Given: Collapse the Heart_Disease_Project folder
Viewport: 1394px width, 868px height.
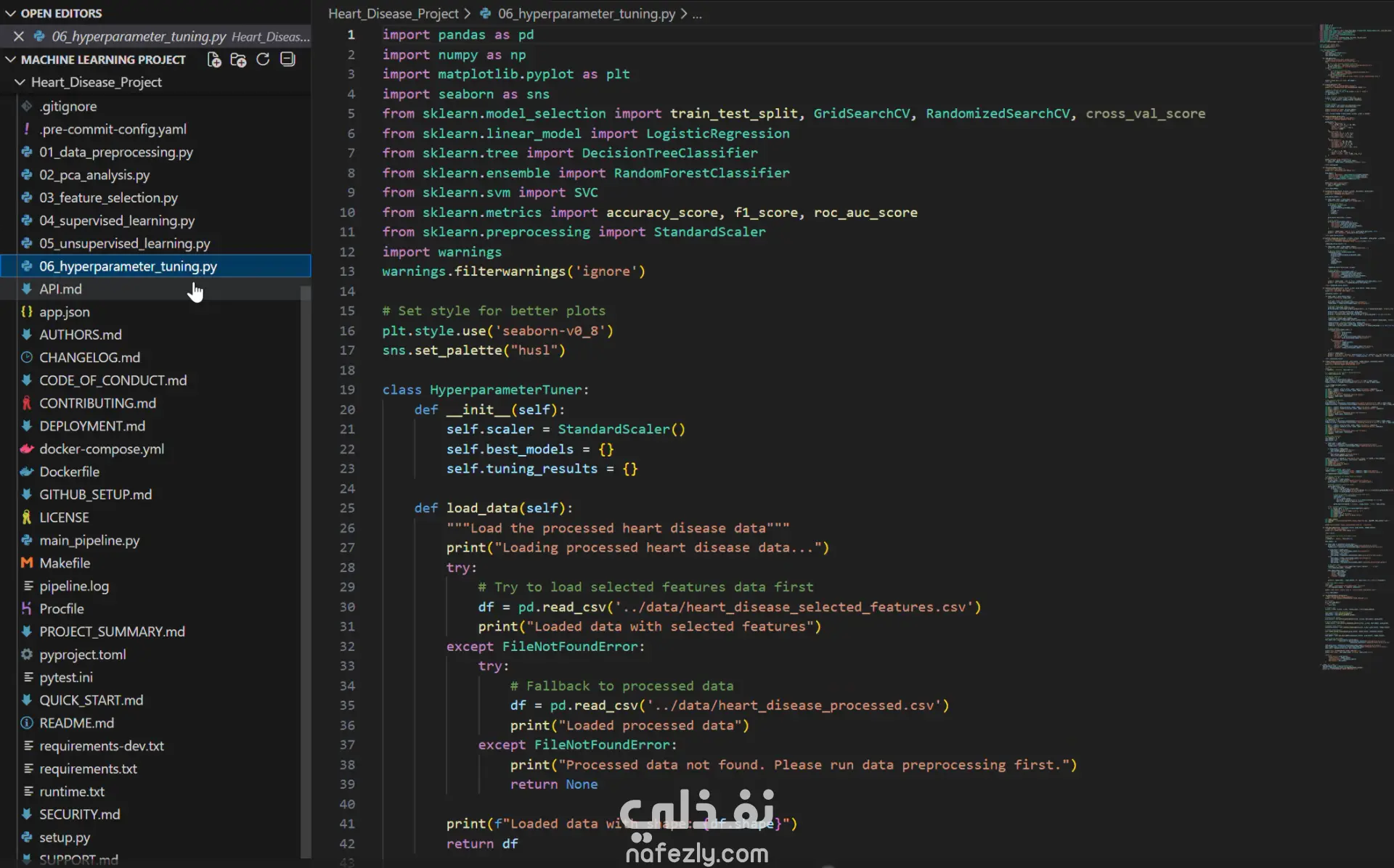Looking at the screenshot, I should [x=20, y=83].
